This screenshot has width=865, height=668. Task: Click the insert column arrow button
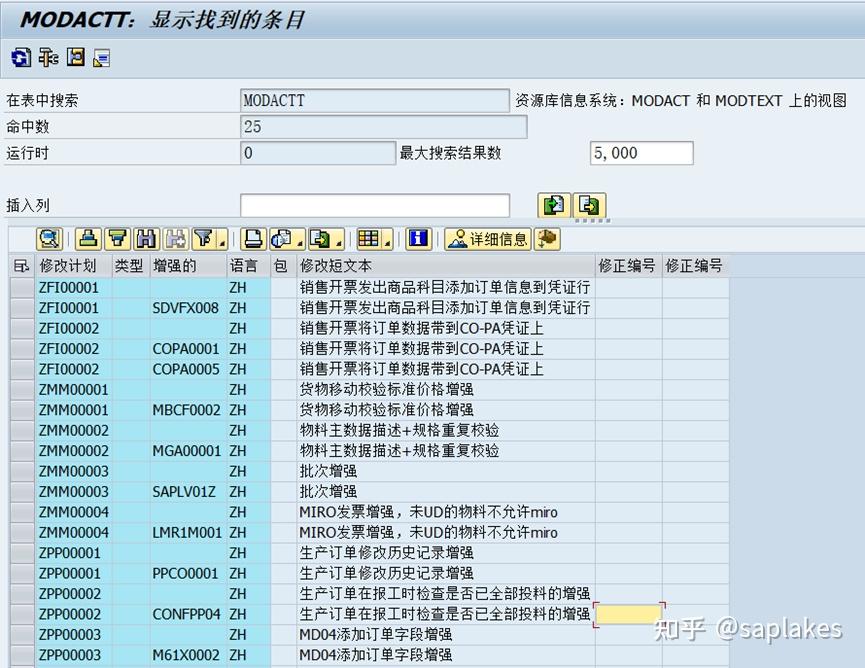553,205
